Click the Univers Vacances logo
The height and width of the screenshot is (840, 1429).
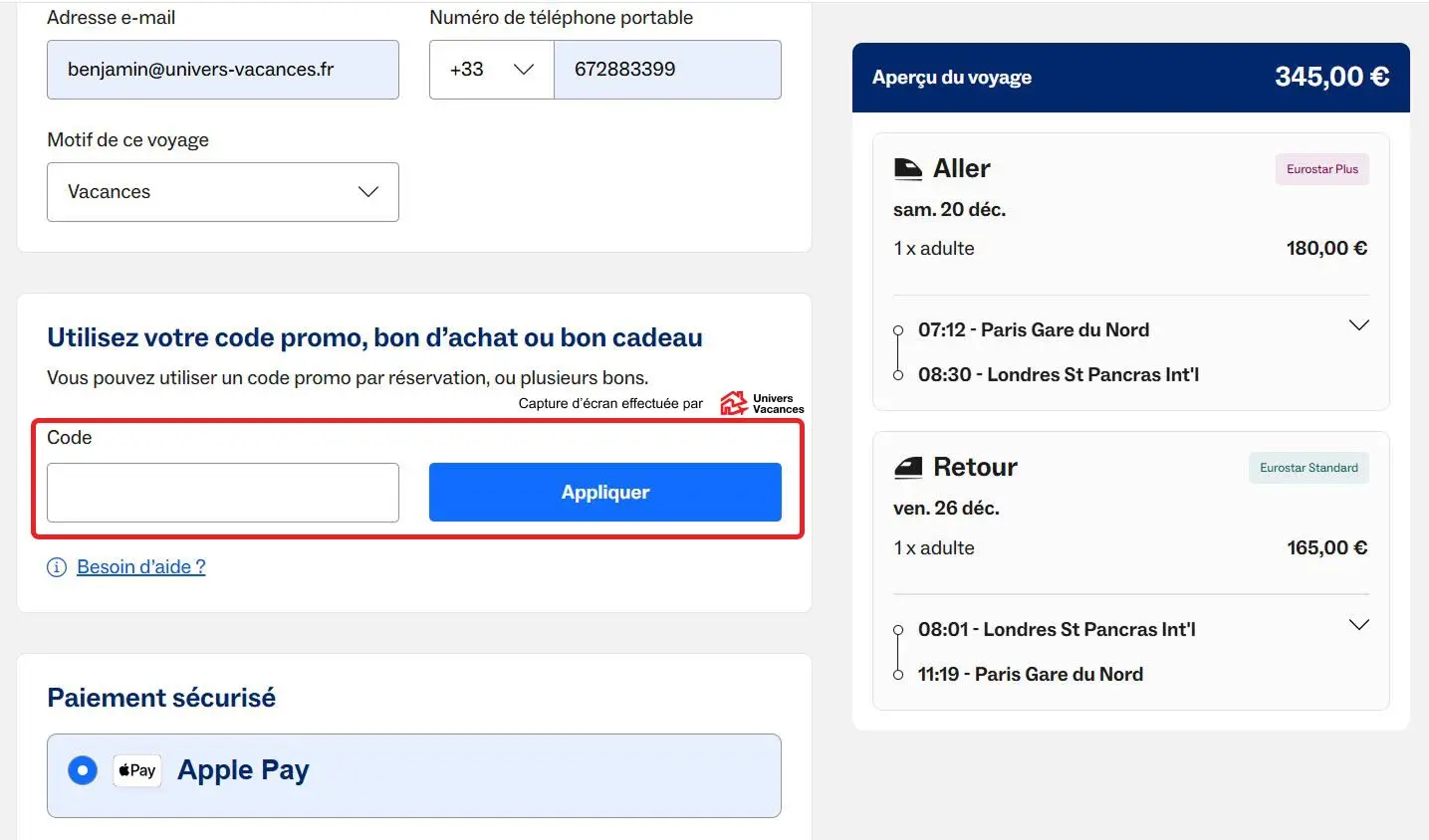click(x=762, y=403)
